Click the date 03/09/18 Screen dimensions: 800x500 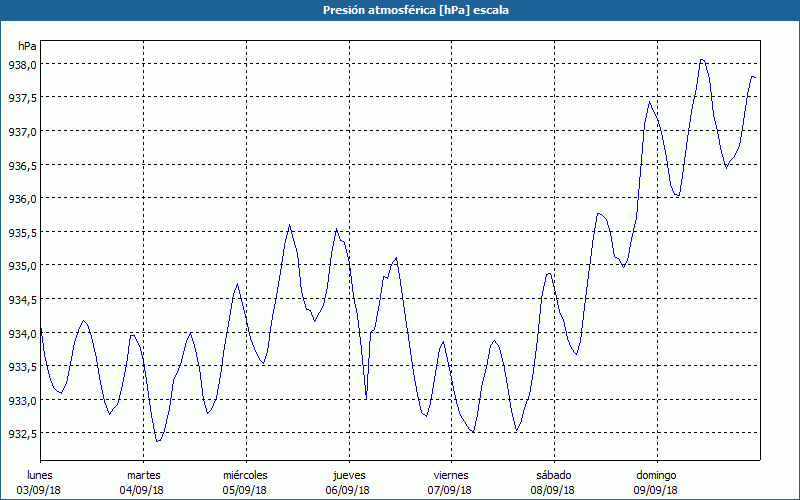[x=39, y=490]
